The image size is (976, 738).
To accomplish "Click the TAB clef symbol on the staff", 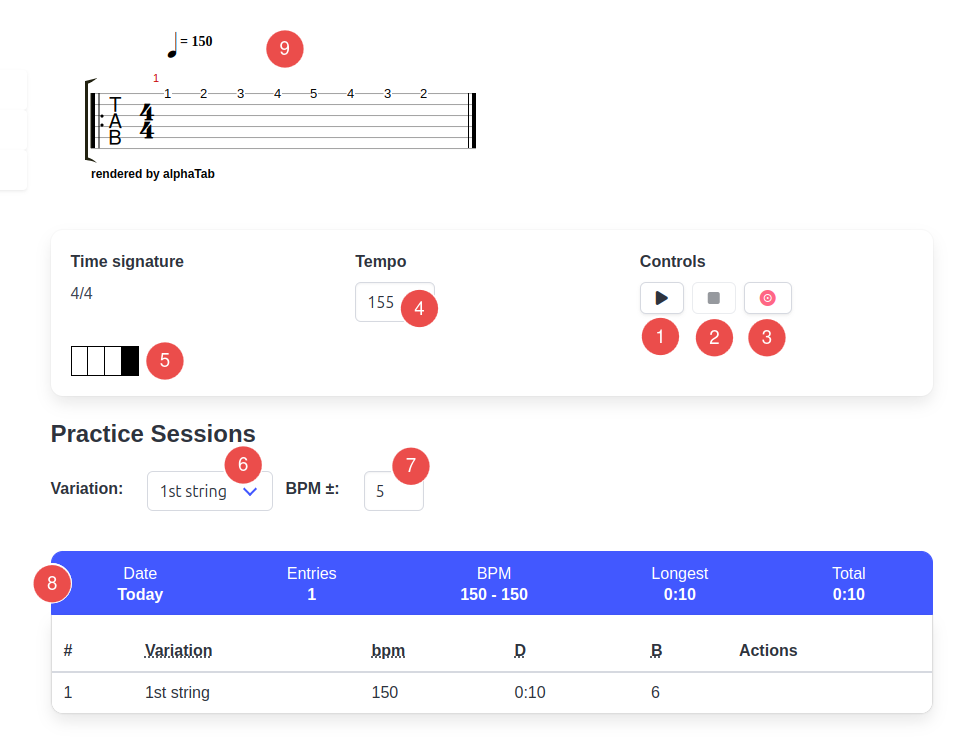I will (x=115, y=121).
